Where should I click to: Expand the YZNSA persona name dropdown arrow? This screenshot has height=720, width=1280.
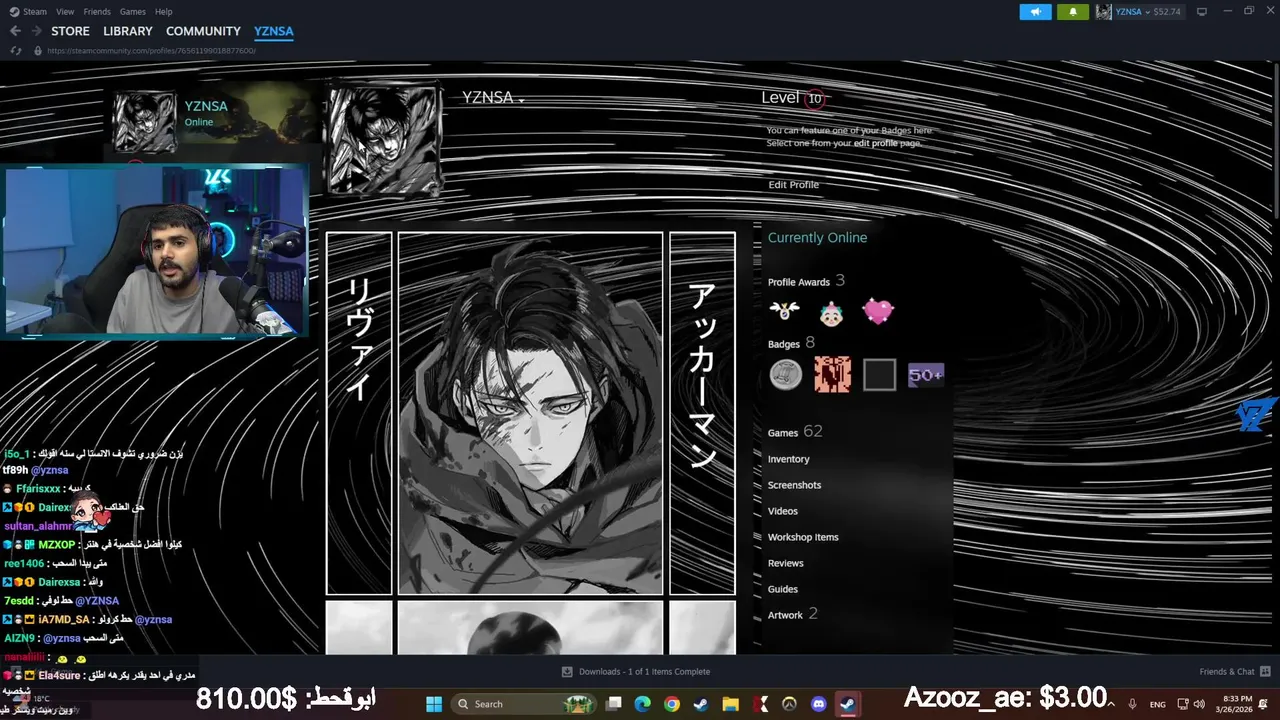tap(521, 100)
